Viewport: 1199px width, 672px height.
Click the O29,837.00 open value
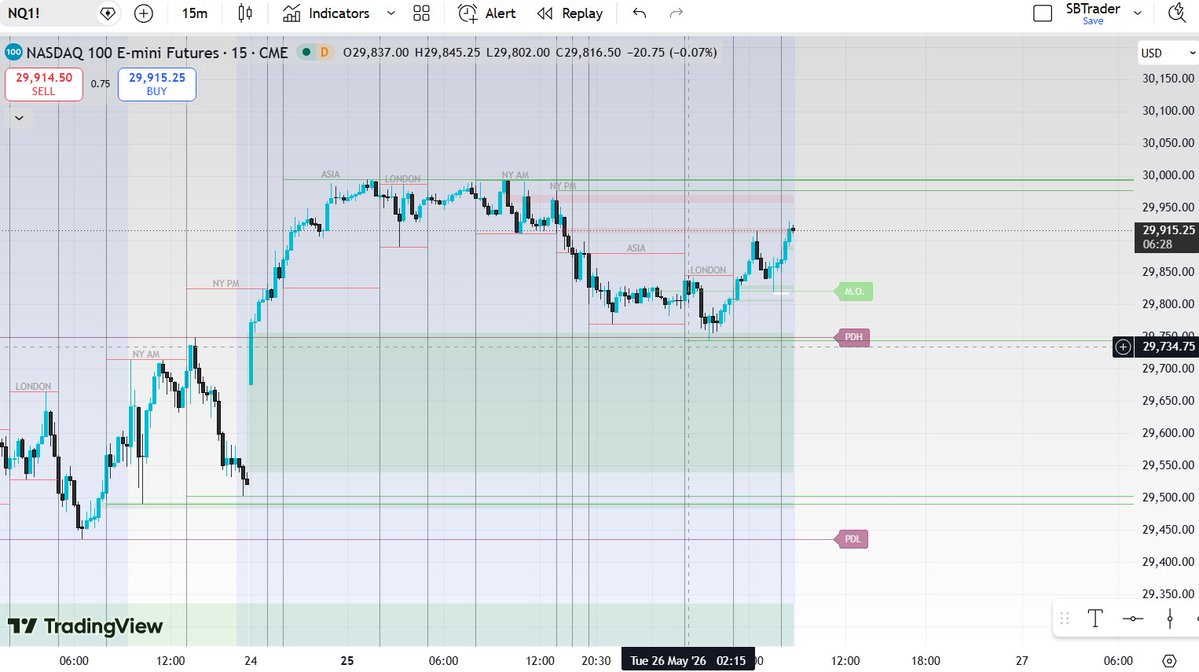(x=375, y=53)
